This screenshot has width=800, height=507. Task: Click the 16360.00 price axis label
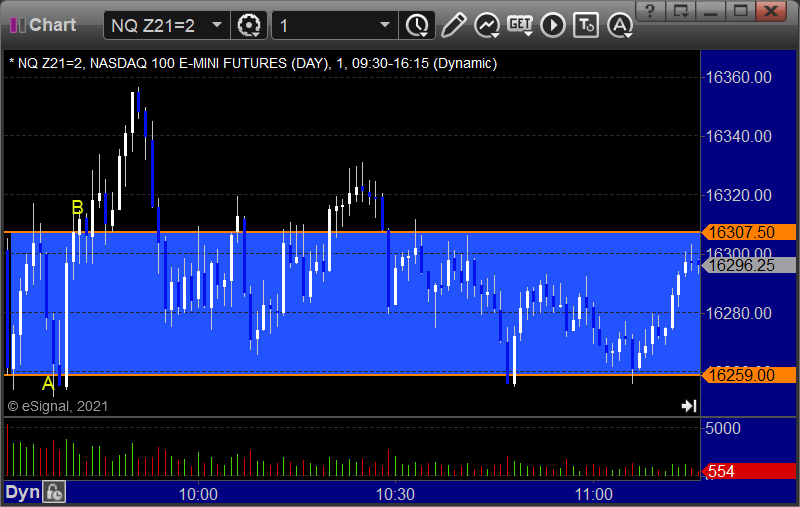[x=738, y=78]
